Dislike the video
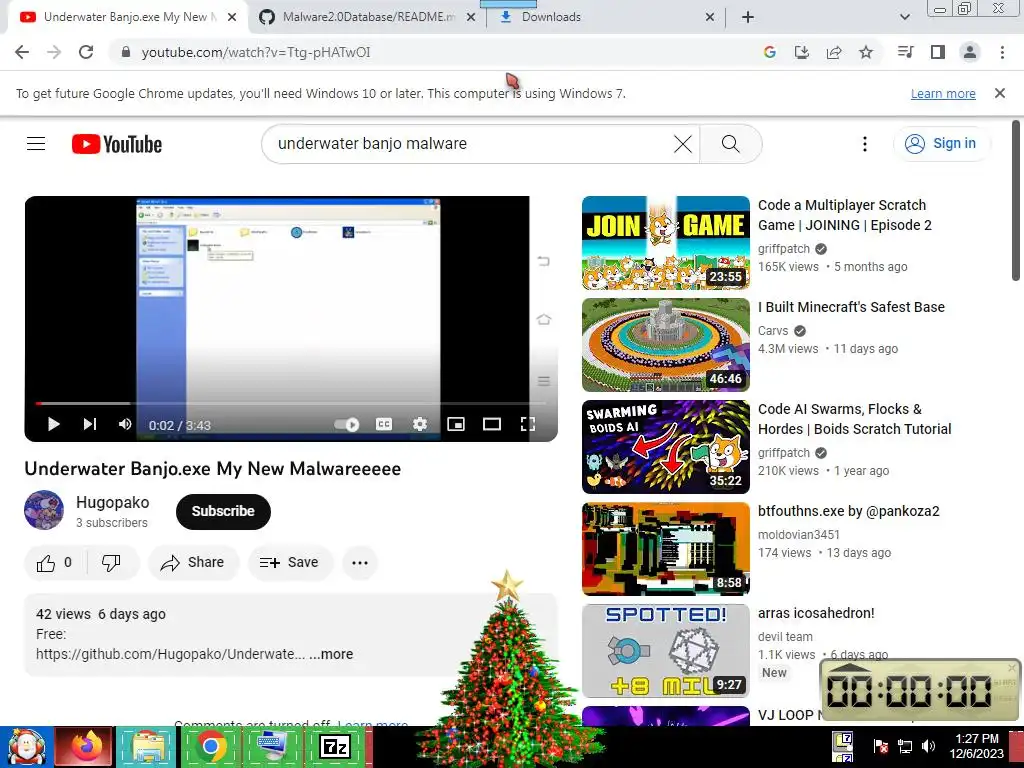This screenshot has width=1024, height=768. click(111, 562)
